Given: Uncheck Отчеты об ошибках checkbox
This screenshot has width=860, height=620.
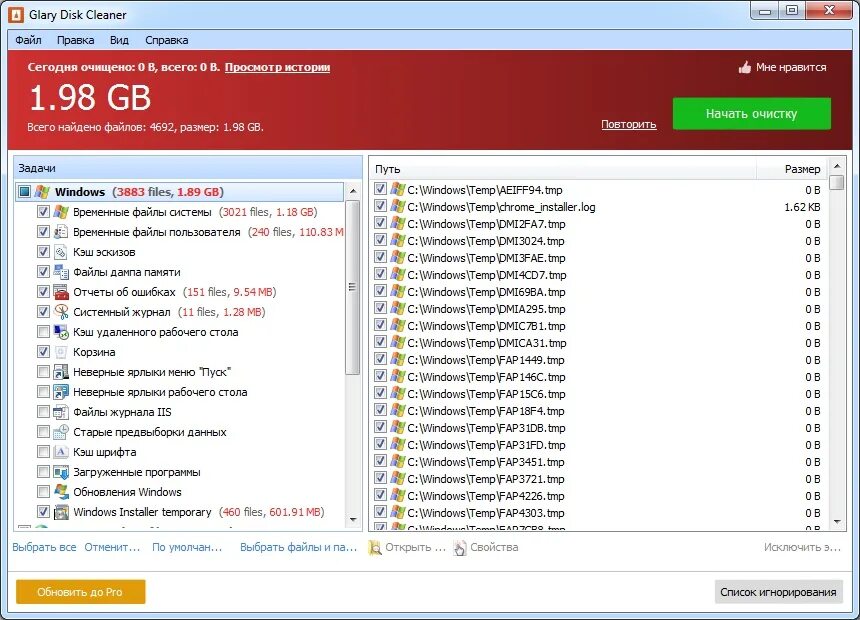Looking at the screenshot, I should 43,292.
